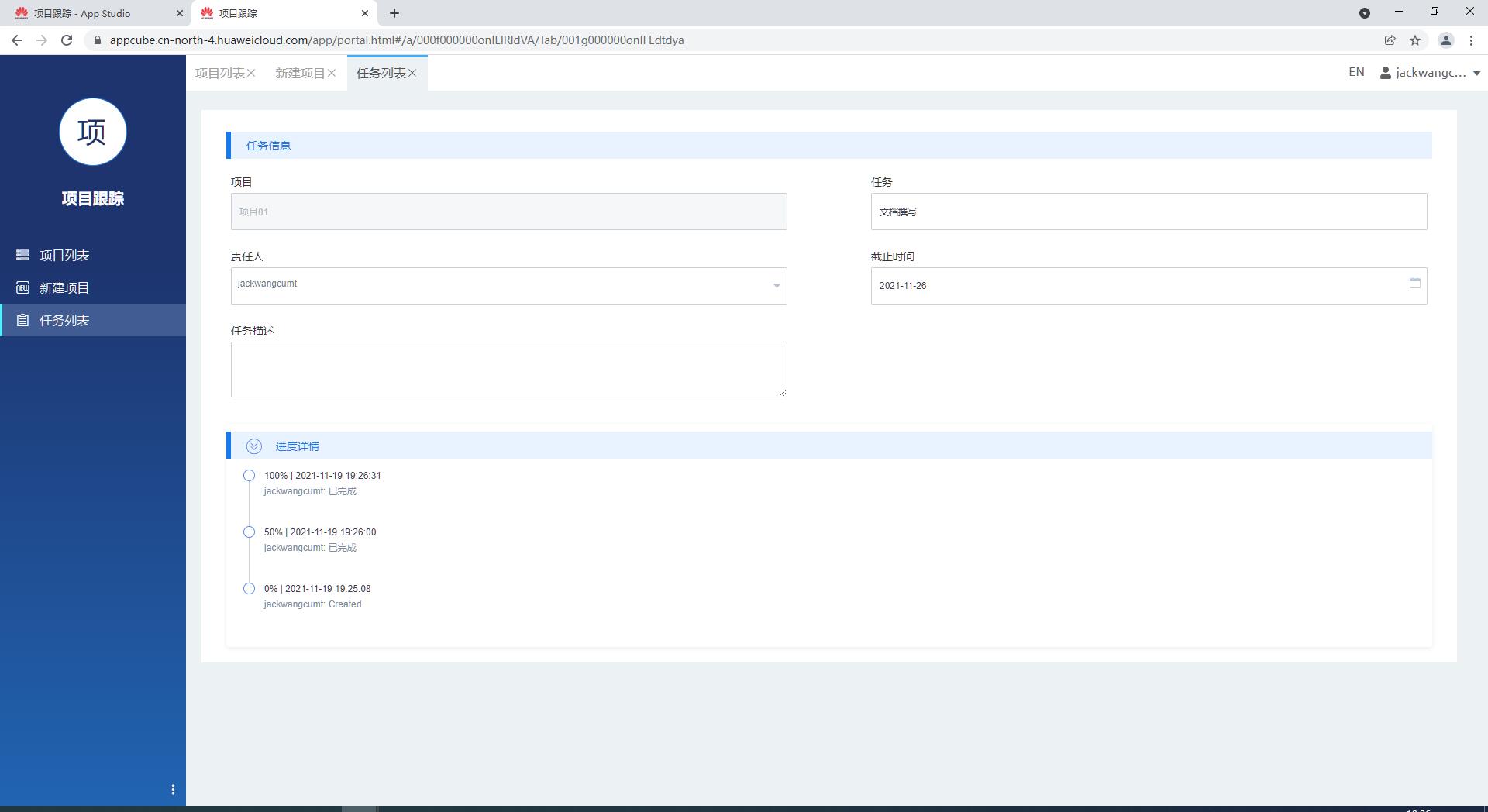Image resolution: width=1488 pixels, height=812 pixels.
Task: Click into the 任务描述 text area
Action: 508,370
